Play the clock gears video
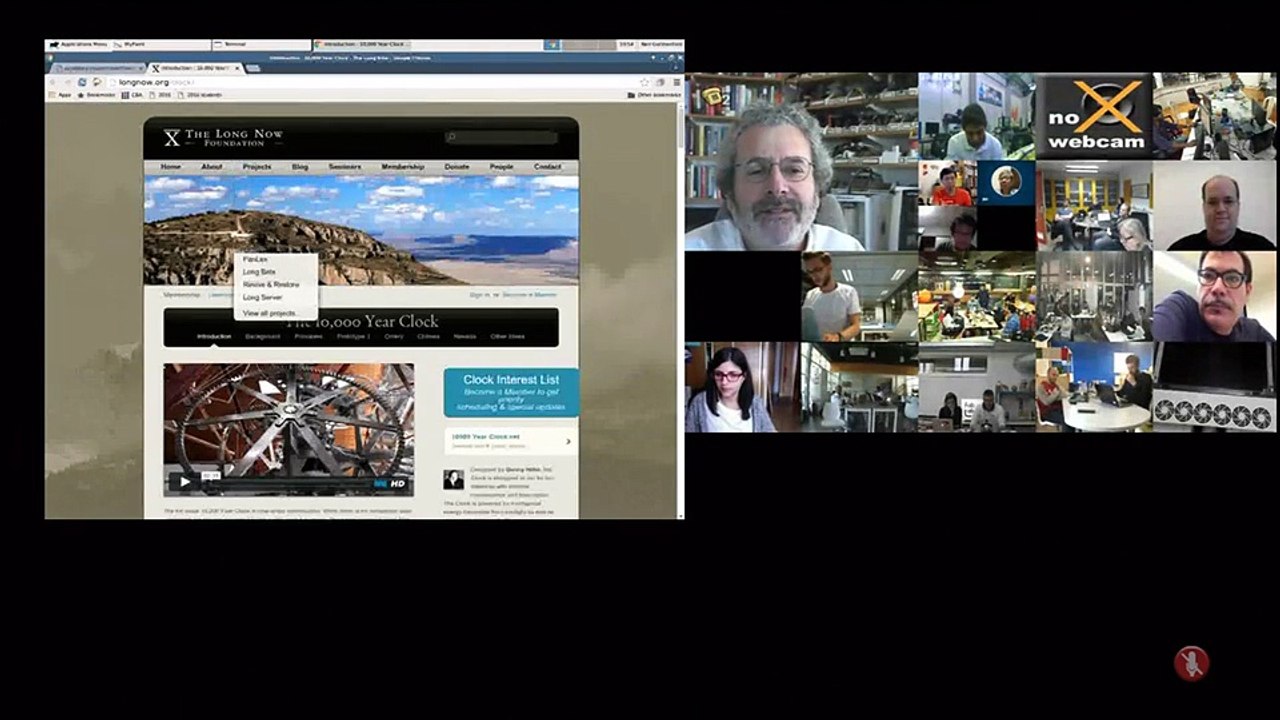 tap(184, 482)
